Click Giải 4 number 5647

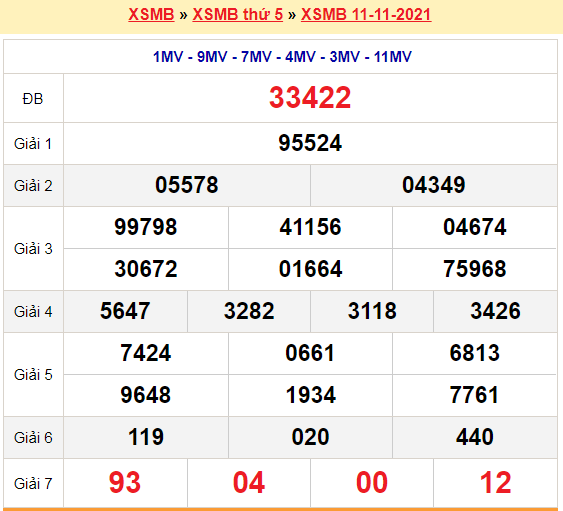[x=125, y=311]
